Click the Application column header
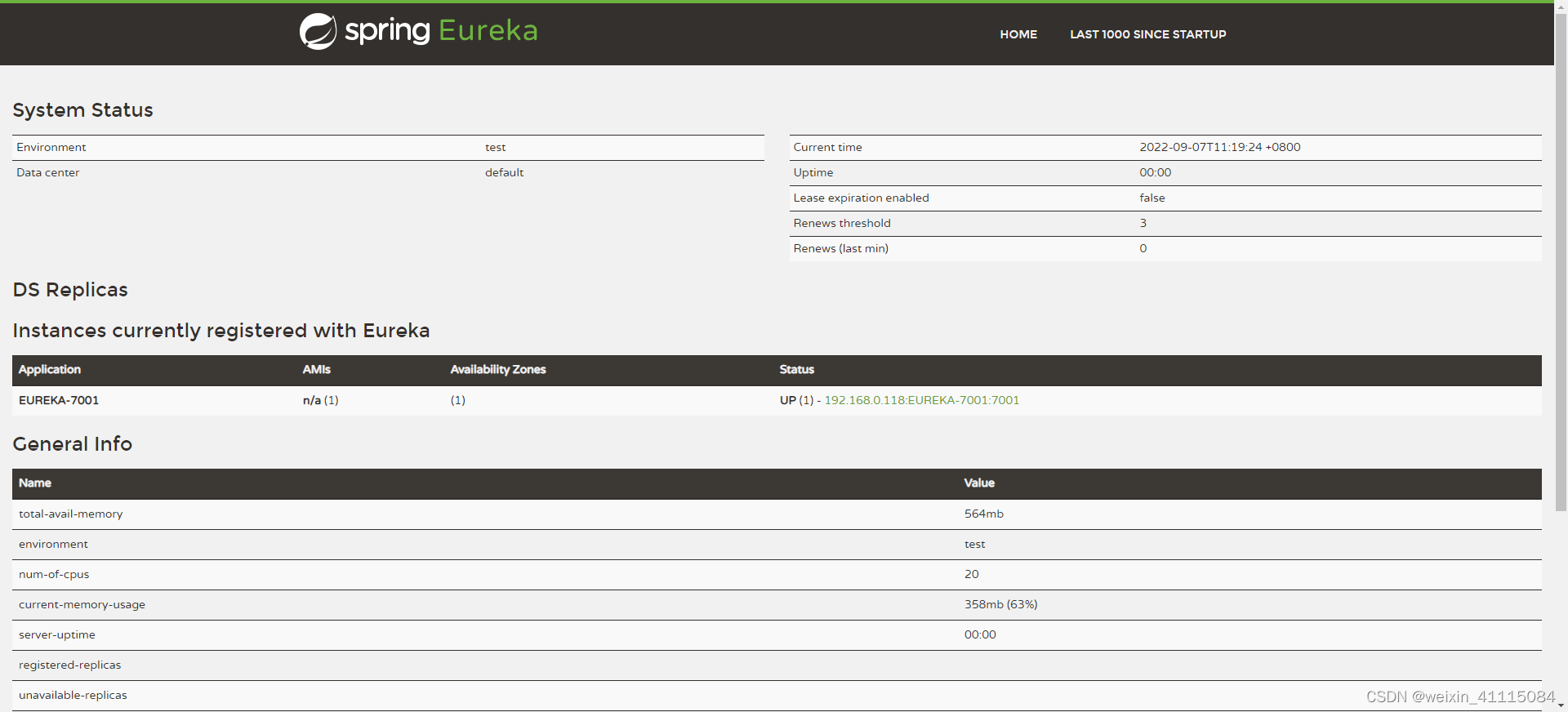Screen dimensions: 1568x712 click(x=50, y=370)
